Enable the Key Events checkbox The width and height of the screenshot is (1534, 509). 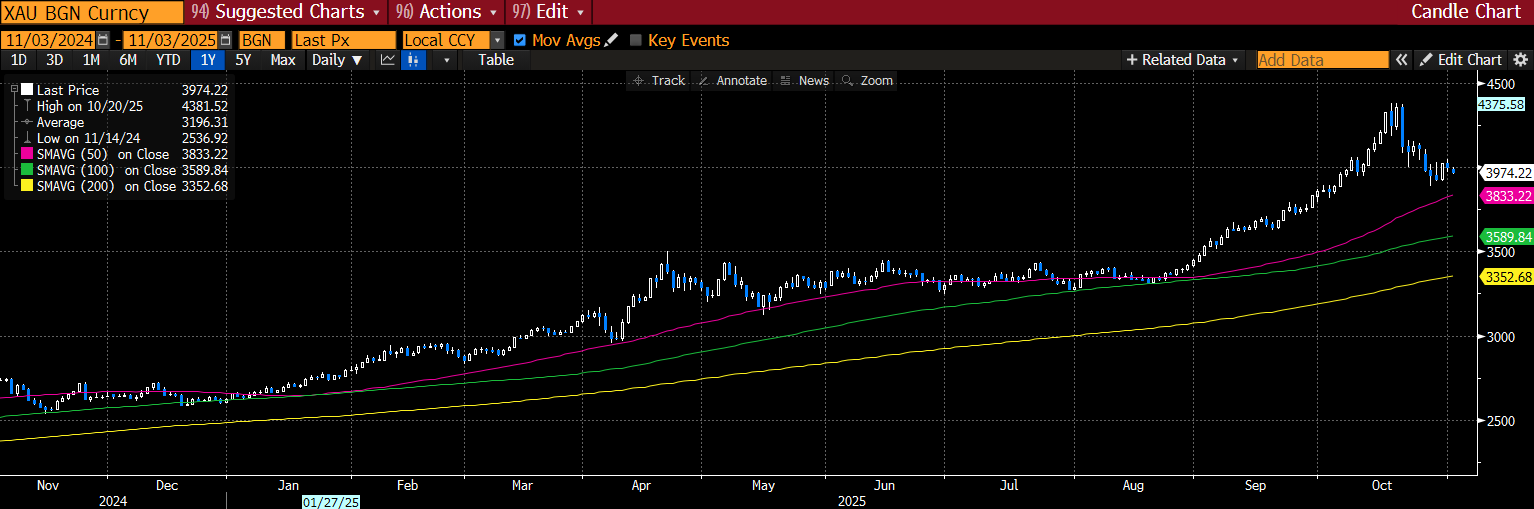tap(635, 40)
